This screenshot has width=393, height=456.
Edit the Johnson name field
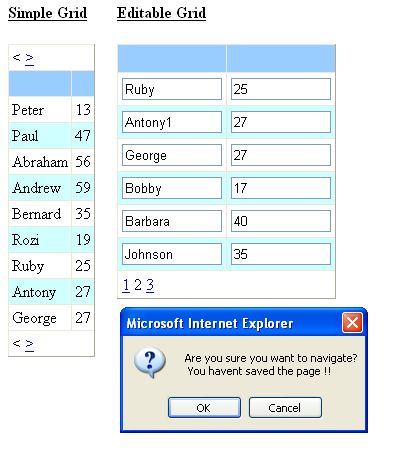point(172,254)
